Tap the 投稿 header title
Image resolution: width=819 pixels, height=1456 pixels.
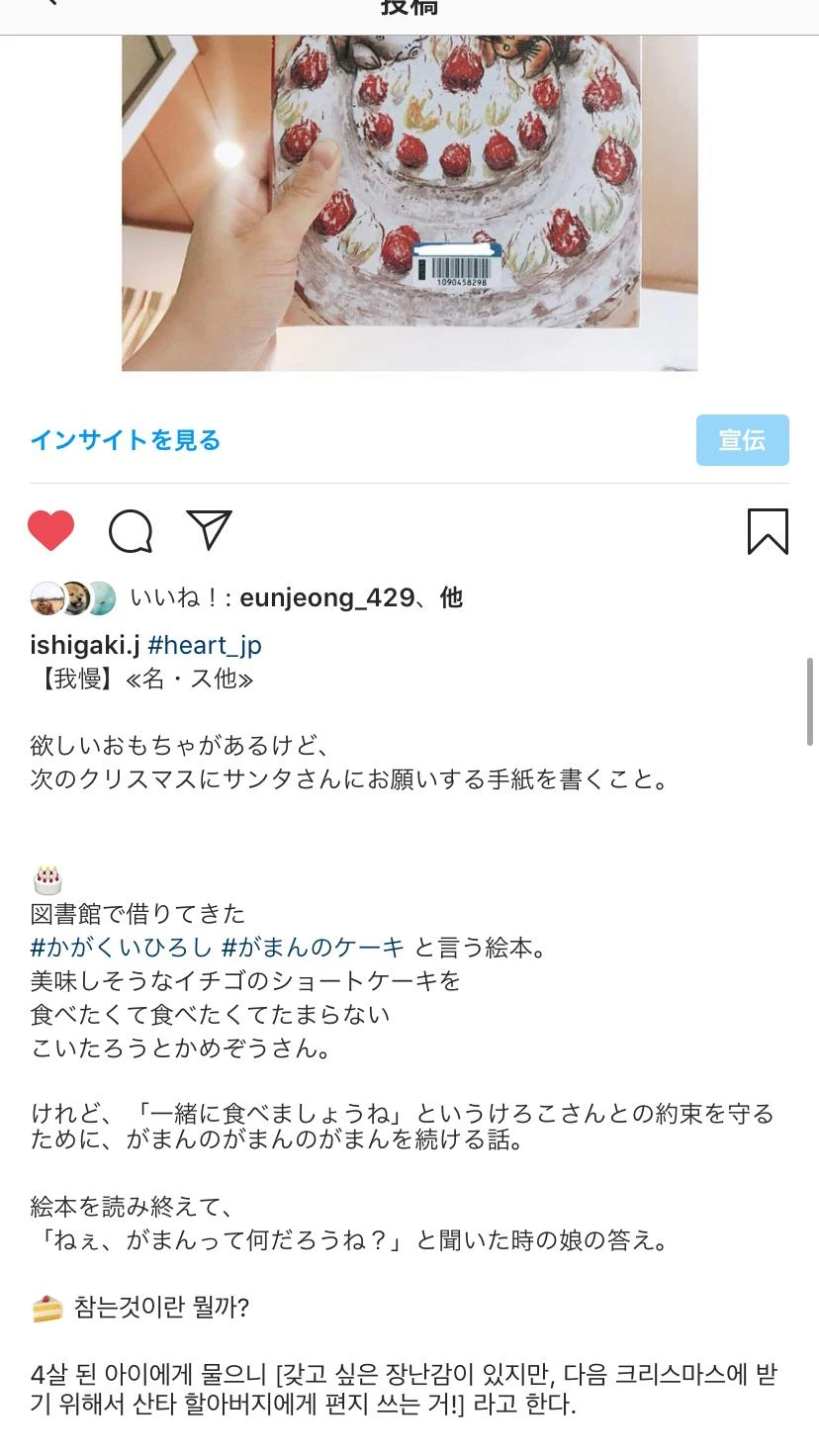coord(409,7)
